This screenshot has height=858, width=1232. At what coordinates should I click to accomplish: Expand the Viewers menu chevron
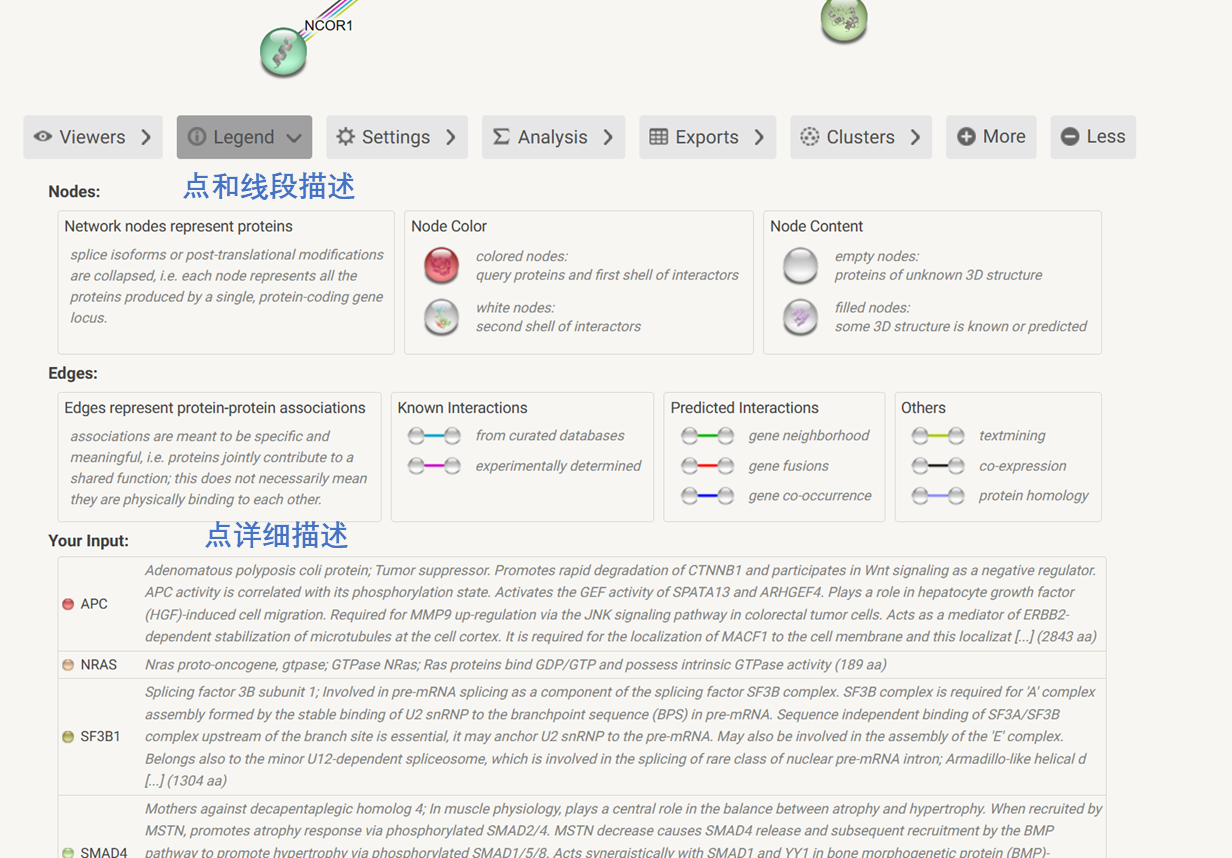point(147,136)
